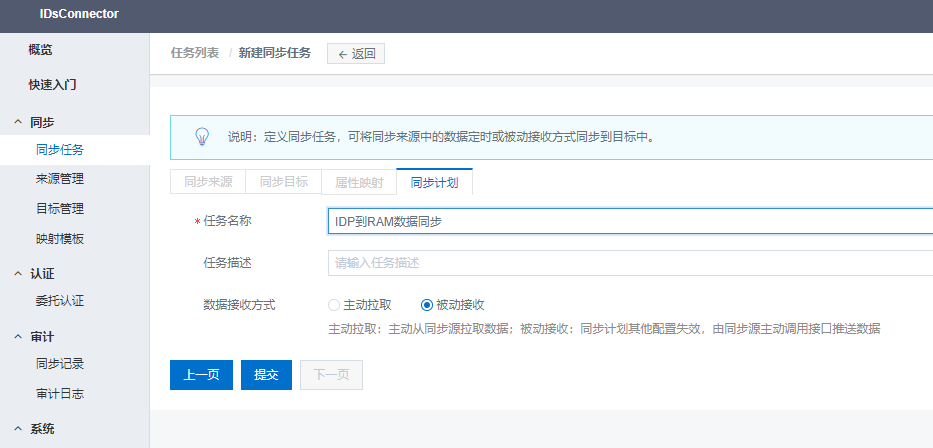This screenshot has height=448, width=933.
Task: Click the 返回 back button
Action: tap(356, 54)
